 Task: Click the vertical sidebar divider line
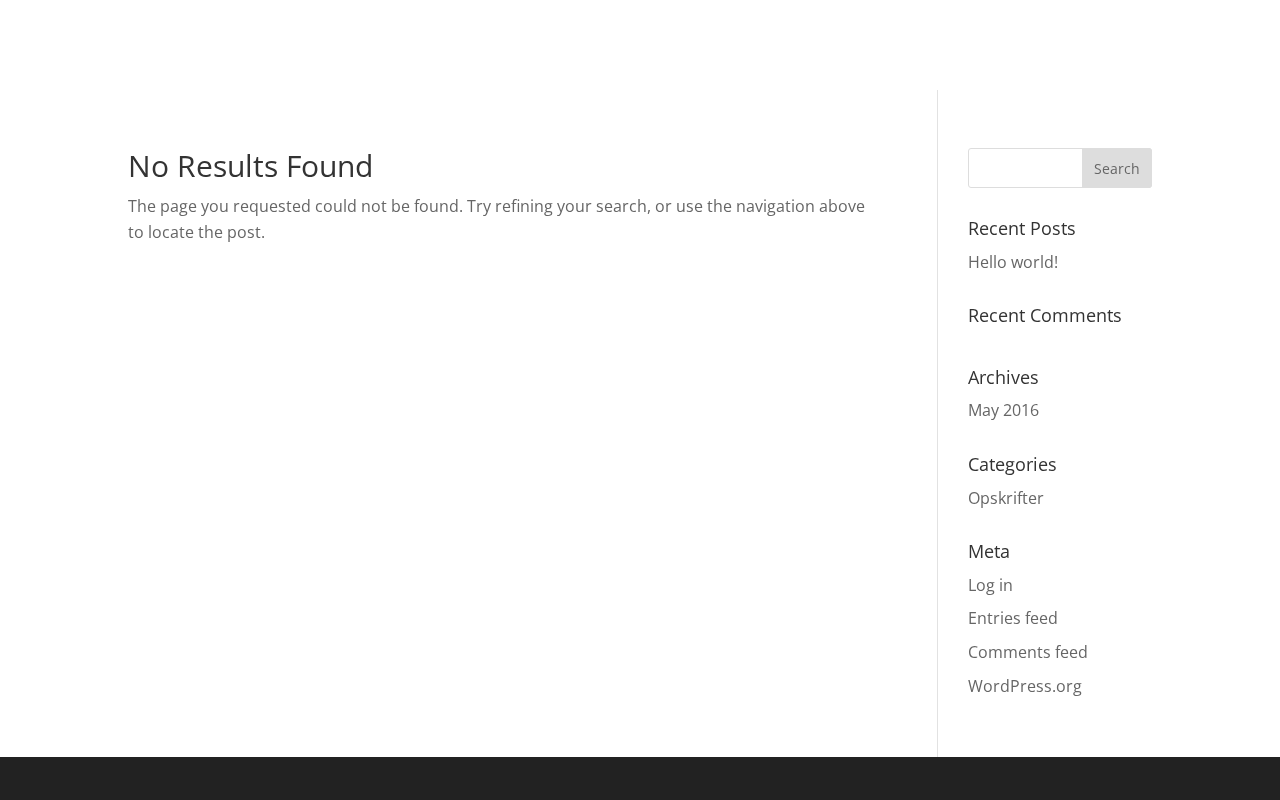point(937,420)
